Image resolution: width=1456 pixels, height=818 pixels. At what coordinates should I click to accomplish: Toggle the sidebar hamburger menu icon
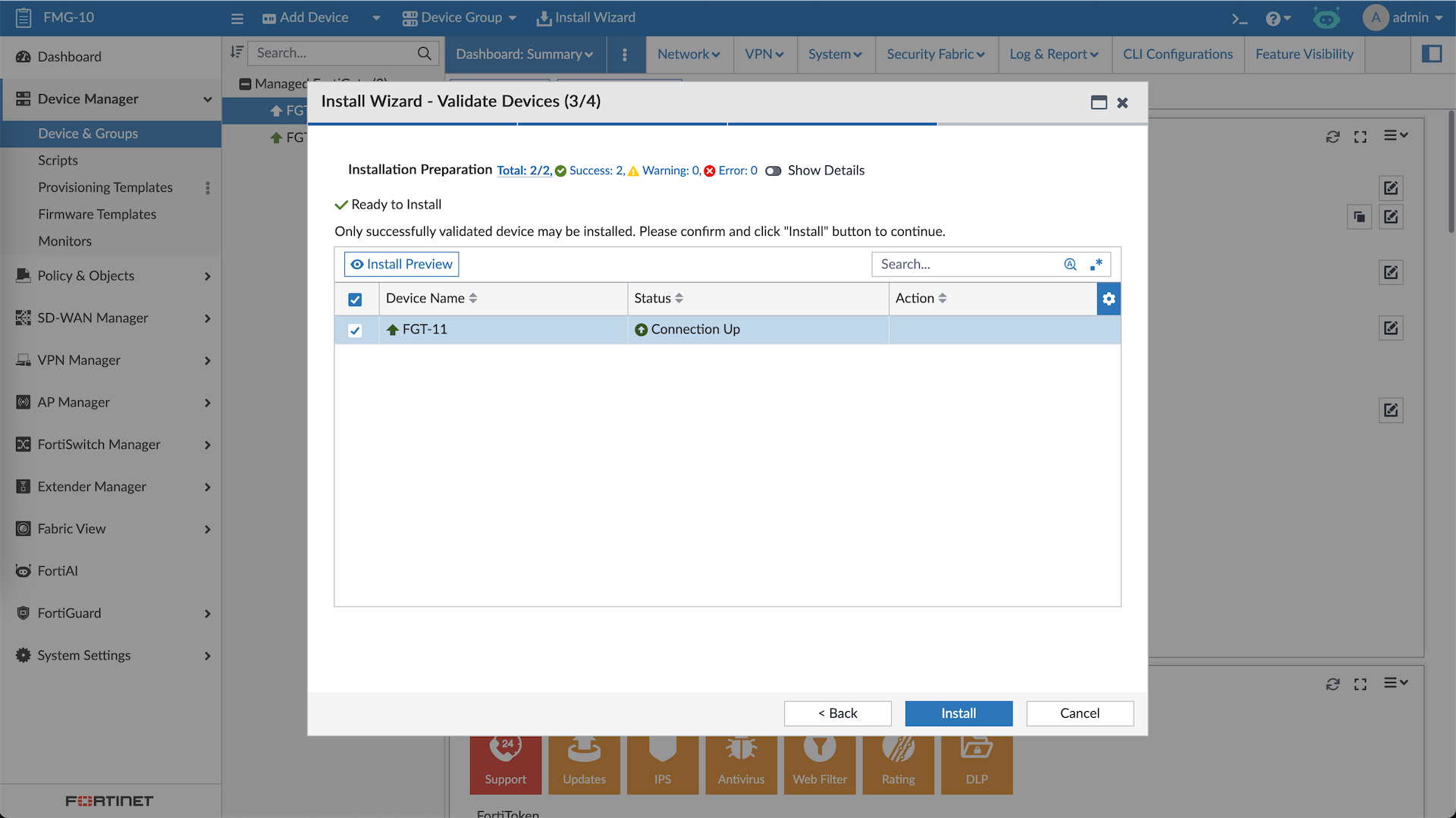point(237,18)
